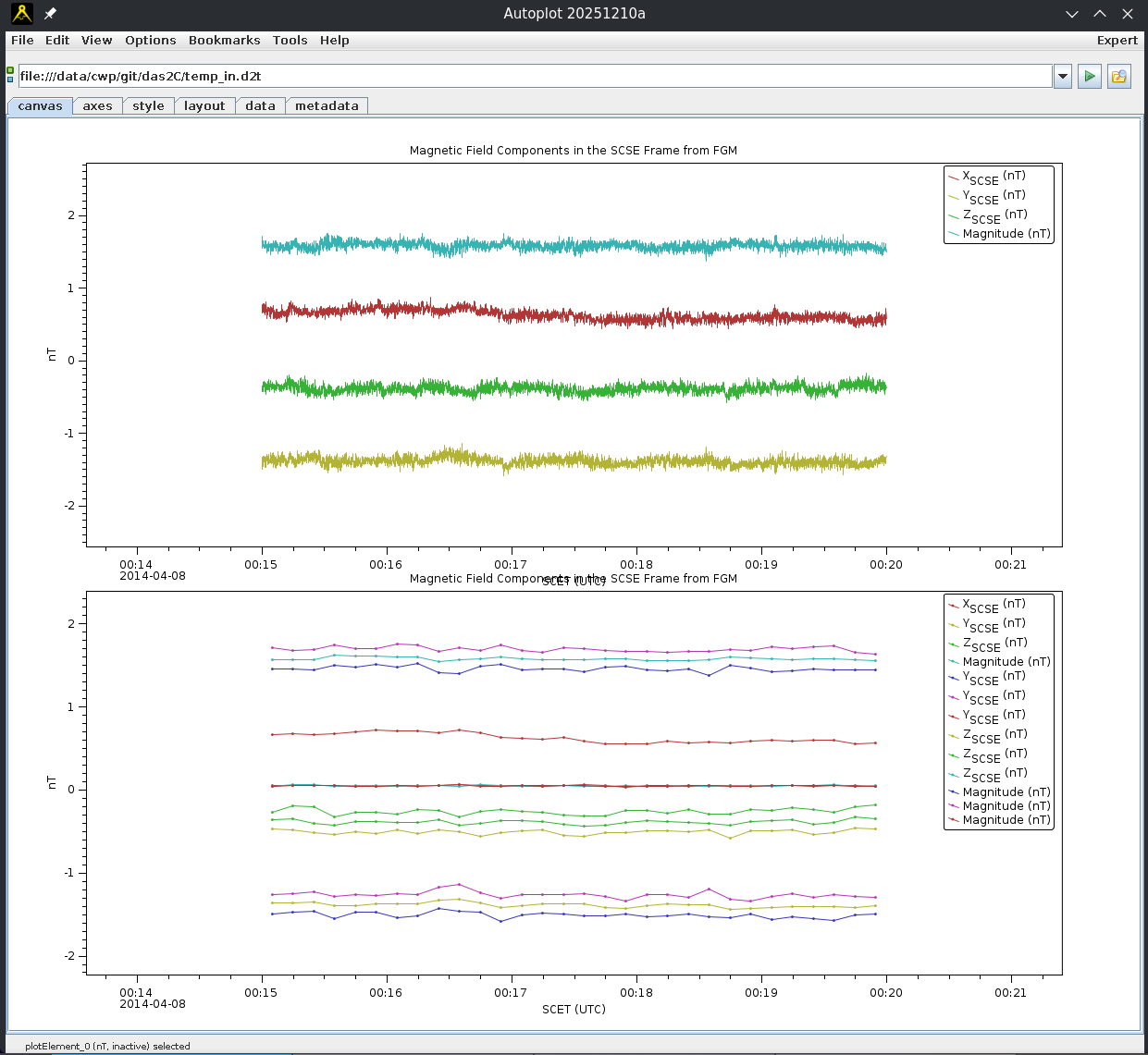Viewport: 1148px width, 1055px height.
Task: Click the cyan Magnitude trace in top plot
Action: point(574,245)
